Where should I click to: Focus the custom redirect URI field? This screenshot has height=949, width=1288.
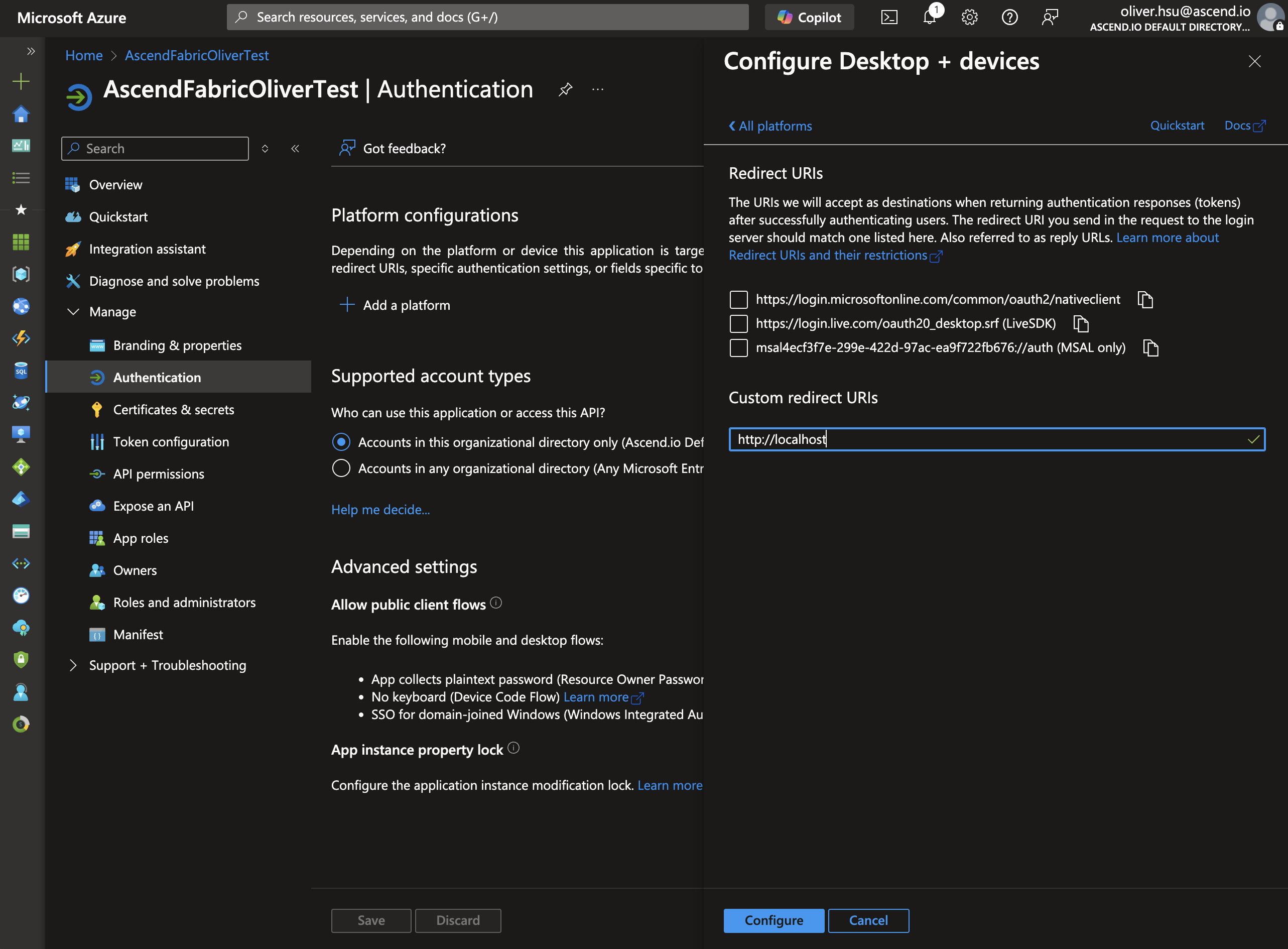coord(997,439)
